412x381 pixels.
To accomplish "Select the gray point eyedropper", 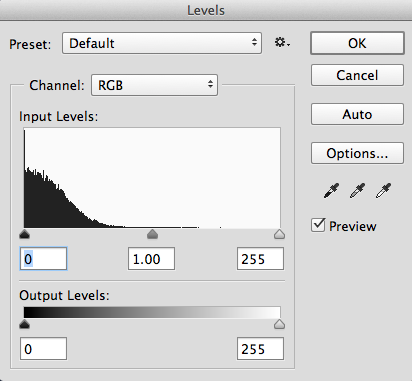I will click(x=357, y=191).
